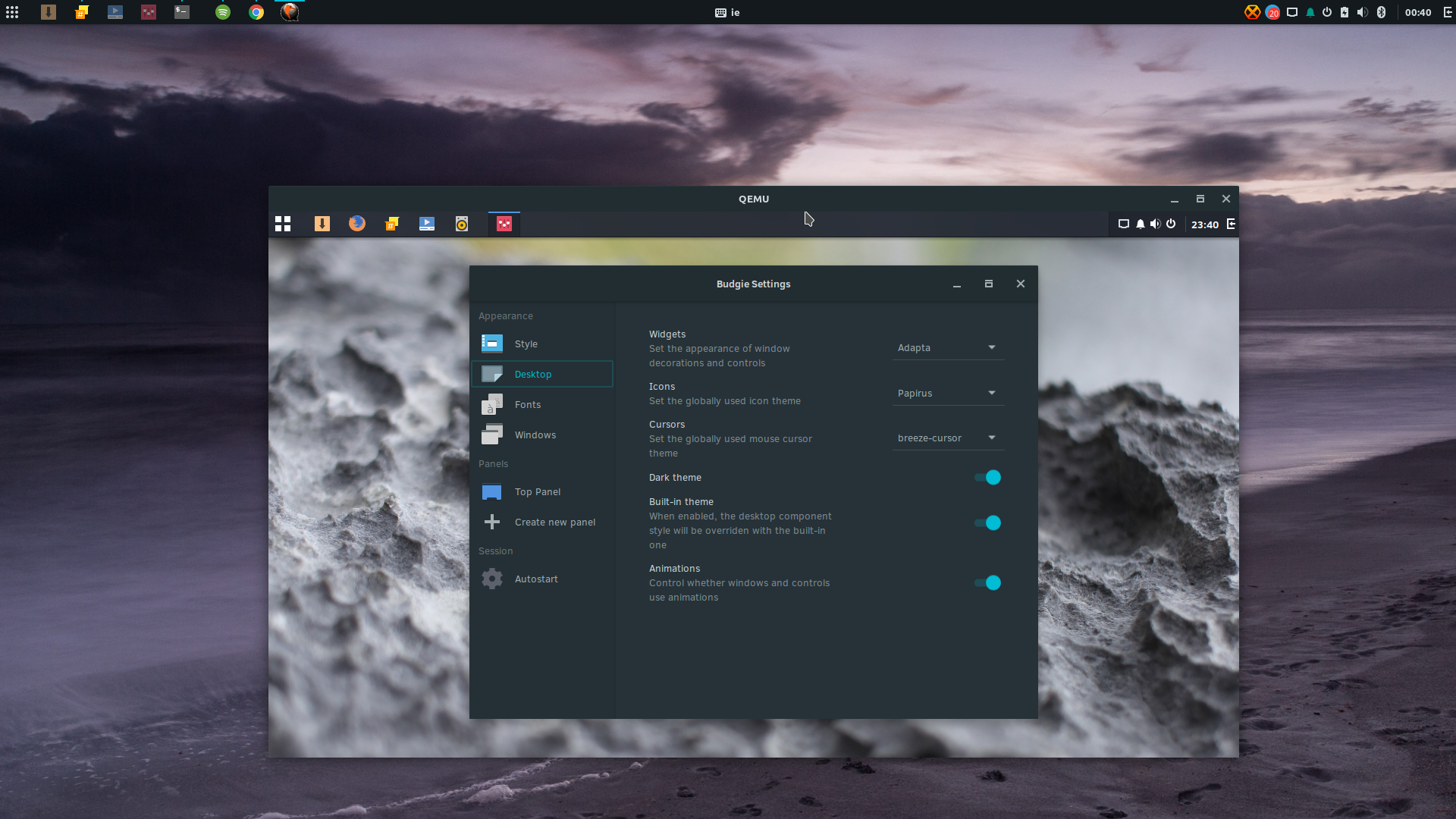This screenshot has height=819, width=1456.
Task: Open the video player icon in host top panel
Action: pyautogui.click(x=115, y=12)
